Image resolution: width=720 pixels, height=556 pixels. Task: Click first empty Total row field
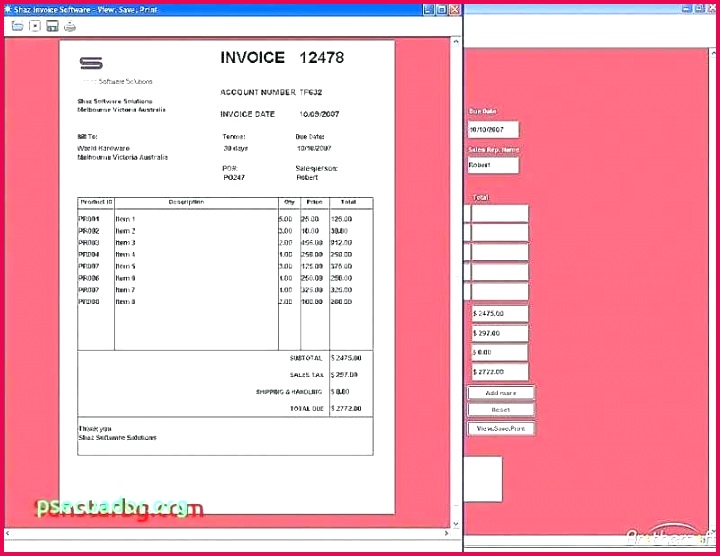(499, 214)
